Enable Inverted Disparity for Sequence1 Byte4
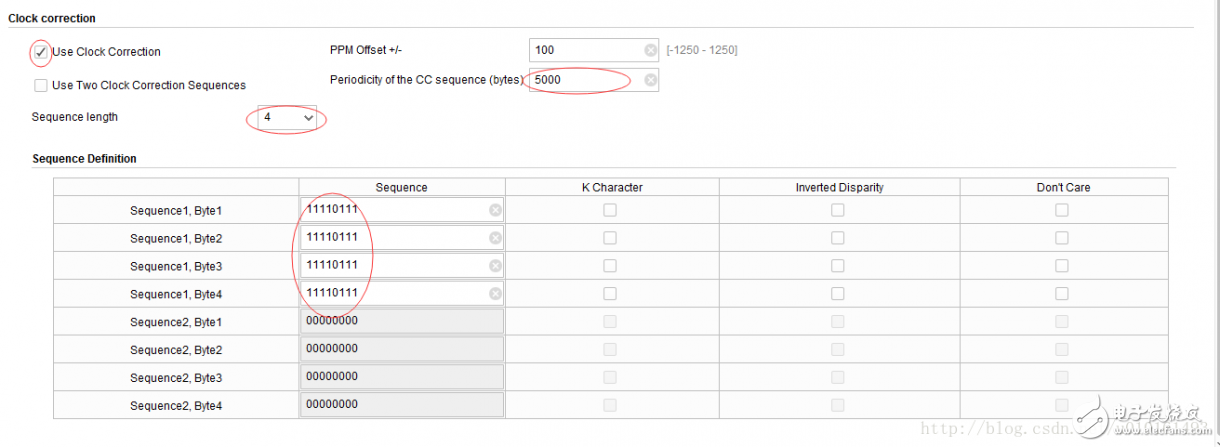The width and height of the screenshot is (1220, 447). (838, 294)
